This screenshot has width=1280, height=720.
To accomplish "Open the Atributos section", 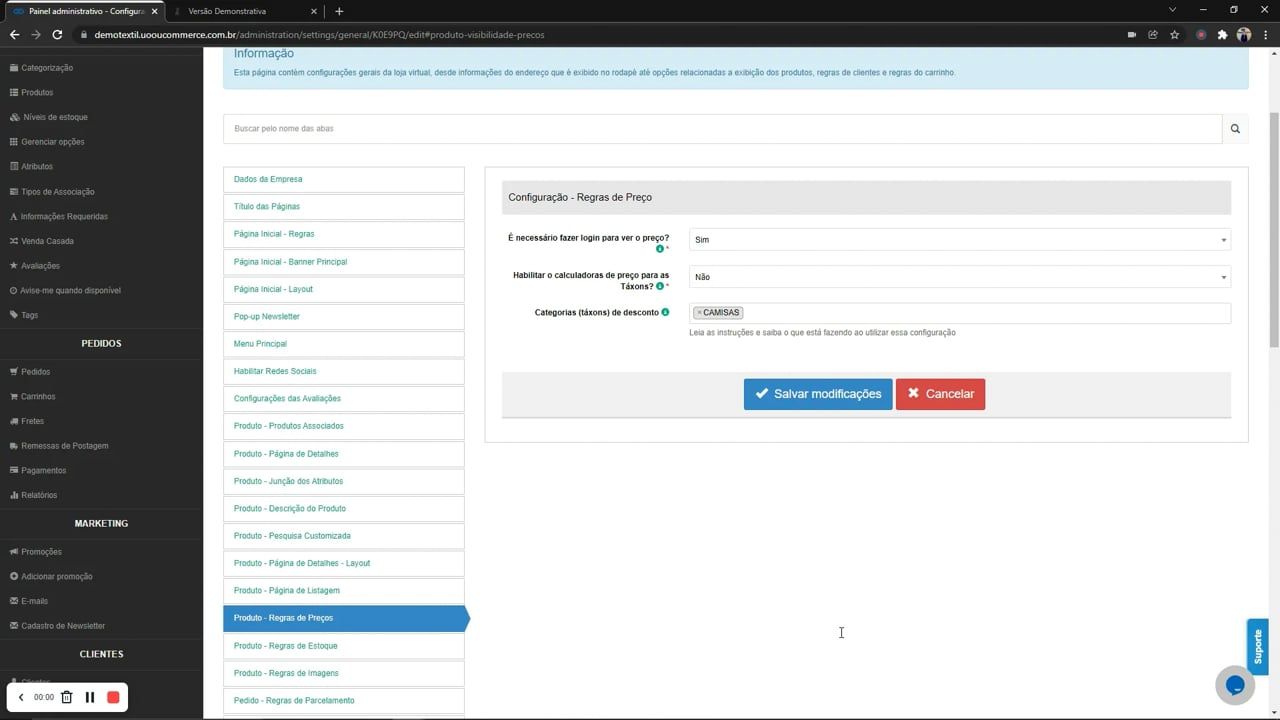I will click(x=36, y=166).
